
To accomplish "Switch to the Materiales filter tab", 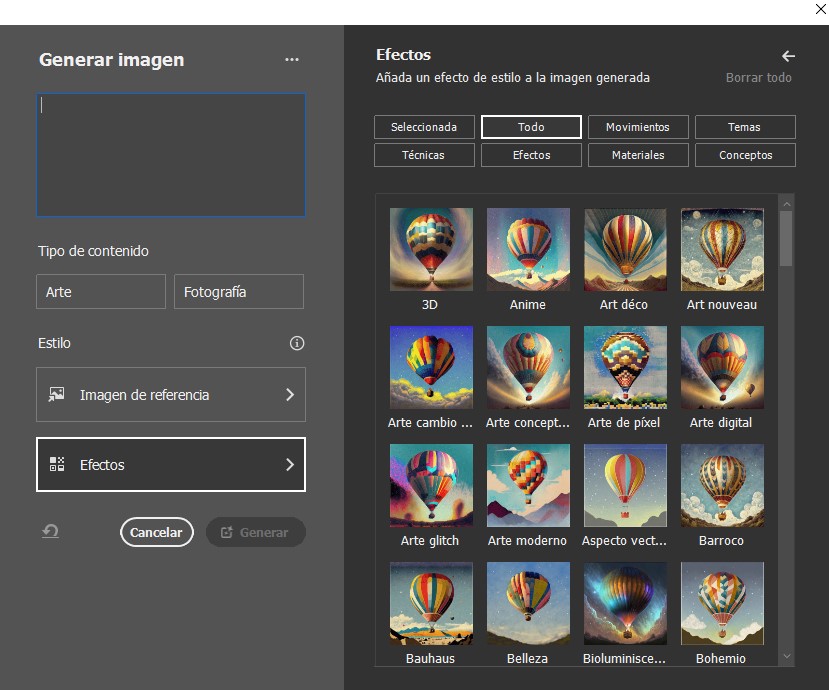I will [638, 155].
